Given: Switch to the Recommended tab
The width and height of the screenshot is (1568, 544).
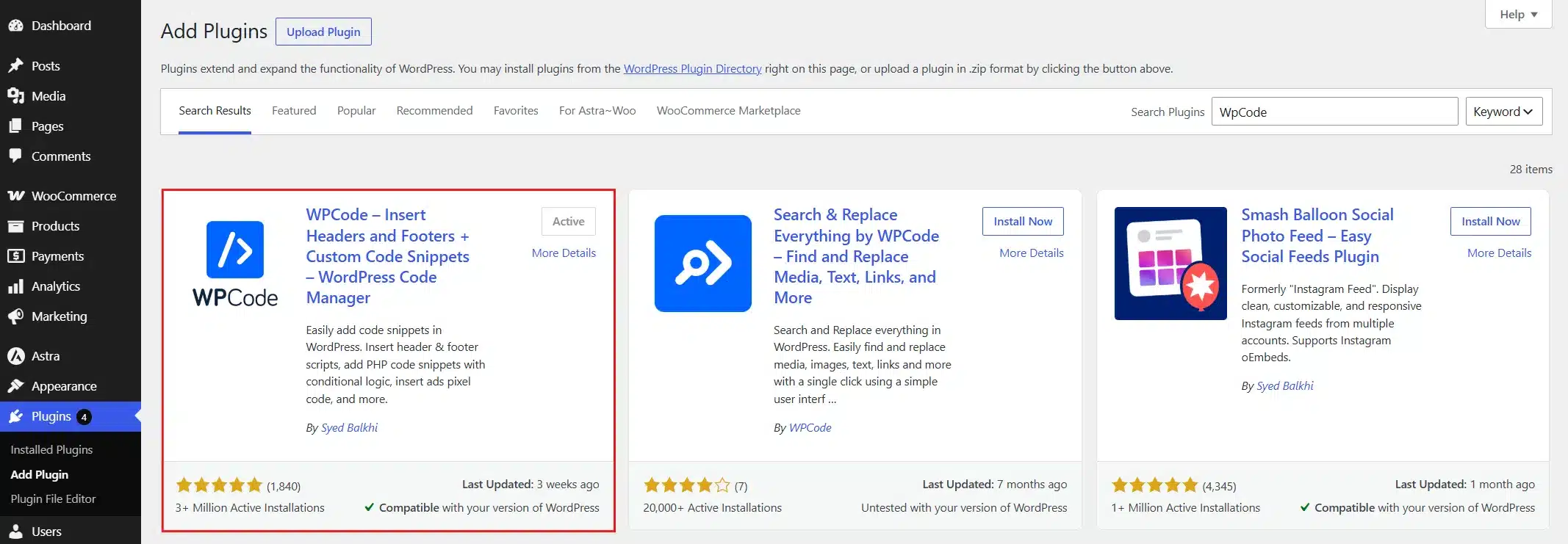Looking at the screenshot, I should tap(434, 111).
